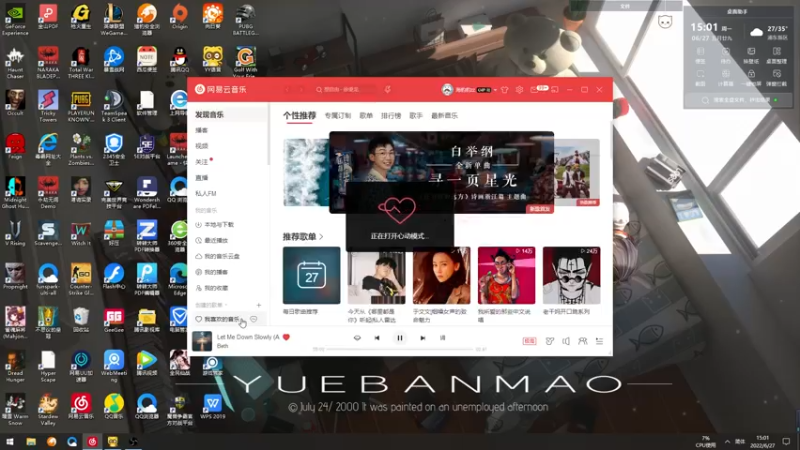Open the skin theme shirt icon
This screenshot has height=450, width=800.
505,90
